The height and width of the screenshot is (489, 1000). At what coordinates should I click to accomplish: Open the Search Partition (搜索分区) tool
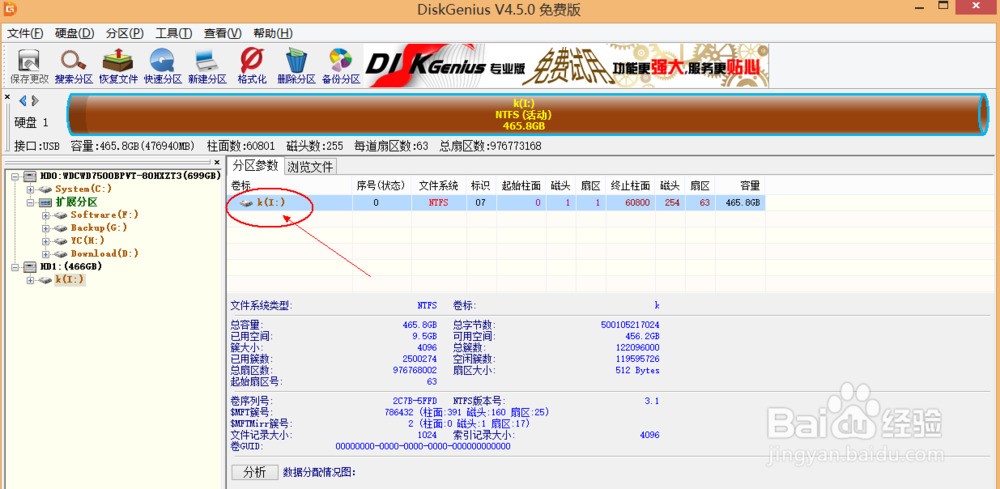pyautogui.click(x=74, y=67)
